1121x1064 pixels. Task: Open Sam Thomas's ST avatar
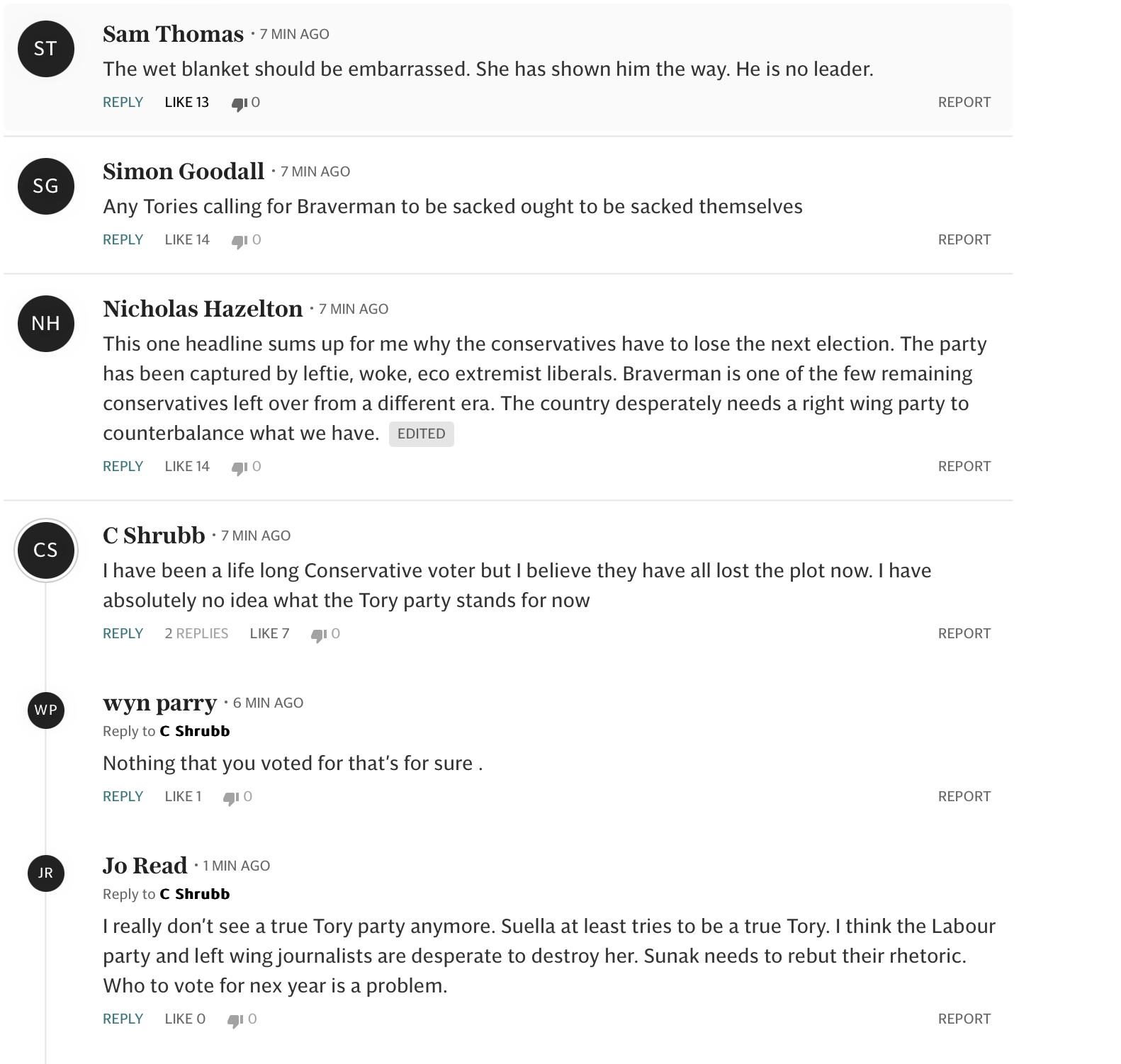pos(46,49)
